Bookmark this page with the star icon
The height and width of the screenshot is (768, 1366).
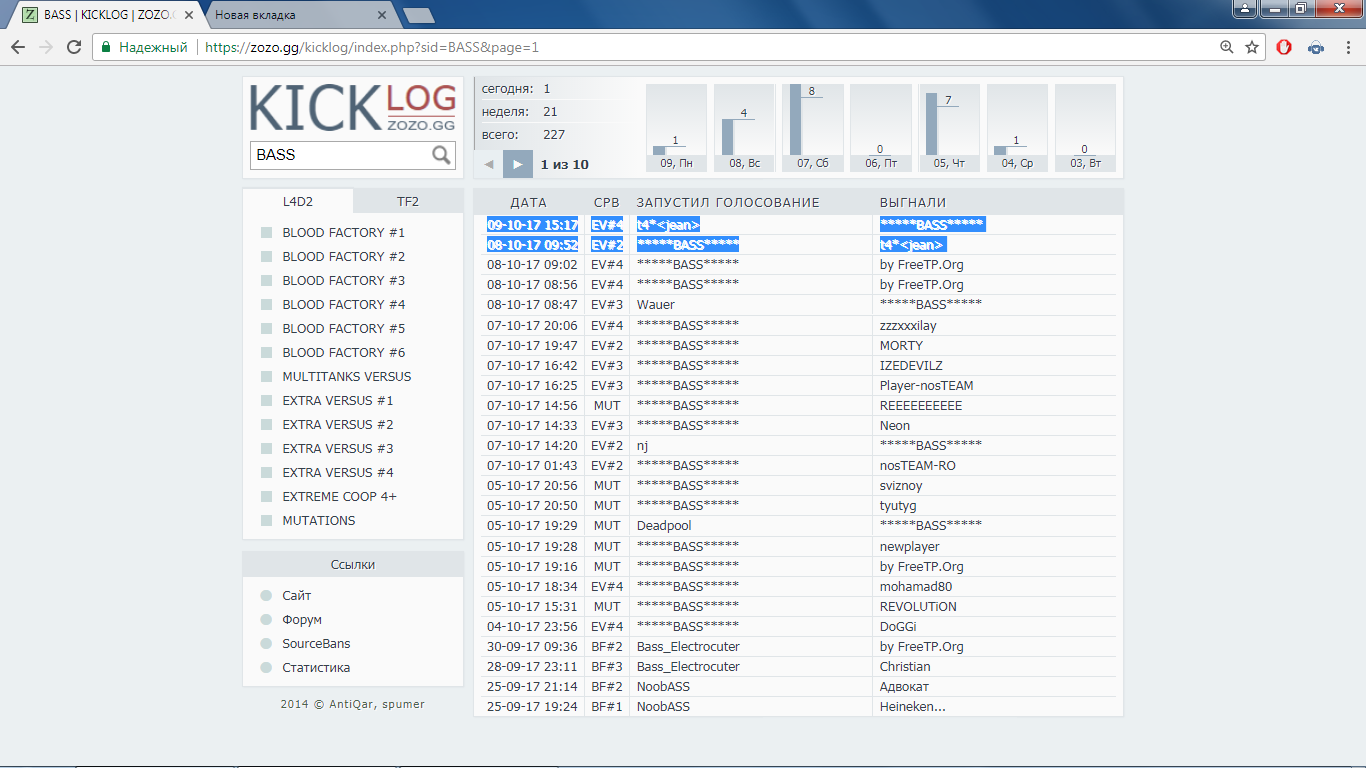[x=1252, y=47]
